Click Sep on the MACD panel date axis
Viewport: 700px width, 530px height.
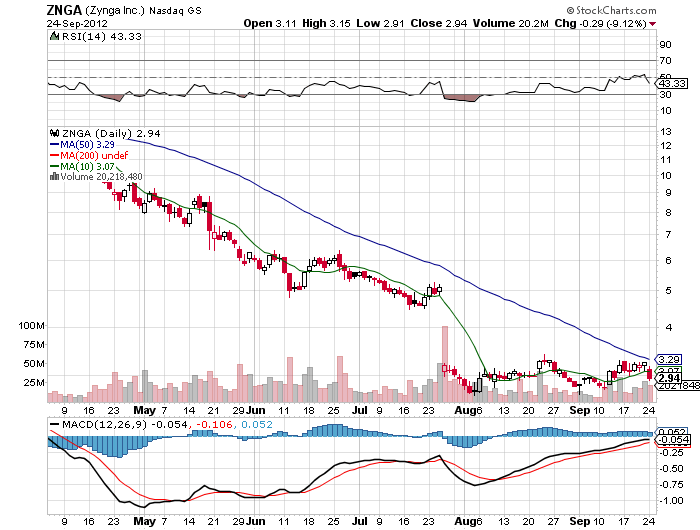(x=580, y=521)
